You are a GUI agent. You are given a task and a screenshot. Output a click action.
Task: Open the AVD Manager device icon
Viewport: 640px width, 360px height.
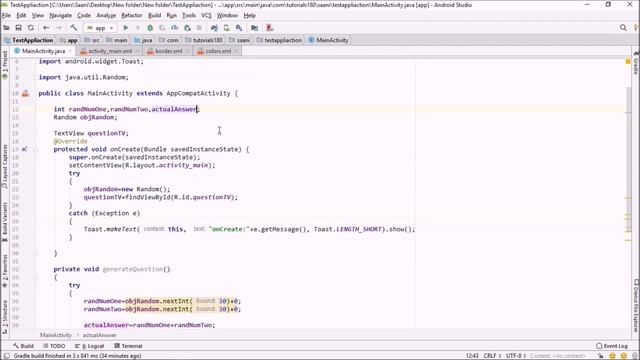pos(227,28)
